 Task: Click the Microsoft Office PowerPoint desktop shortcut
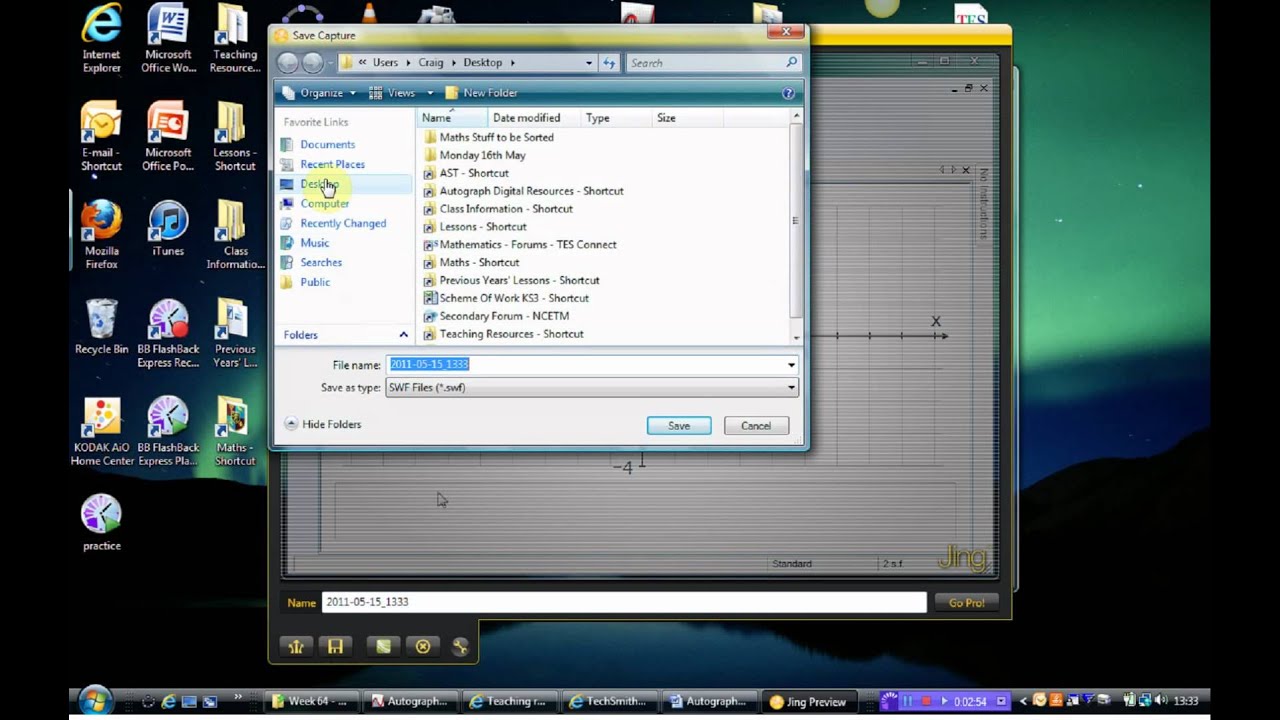(x=168, y=137)
